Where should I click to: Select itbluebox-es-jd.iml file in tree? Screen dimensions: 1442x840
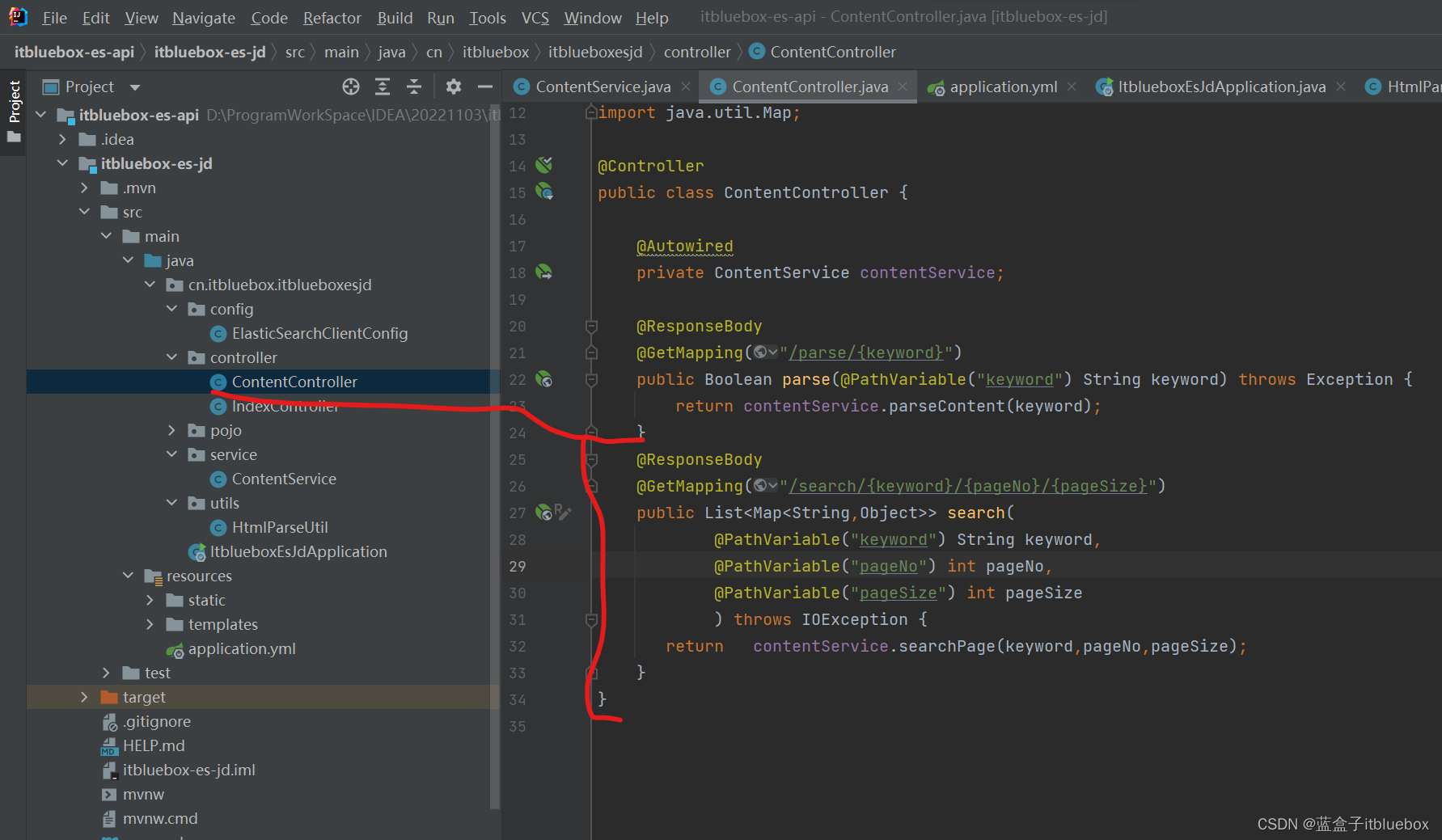[188, 770]
